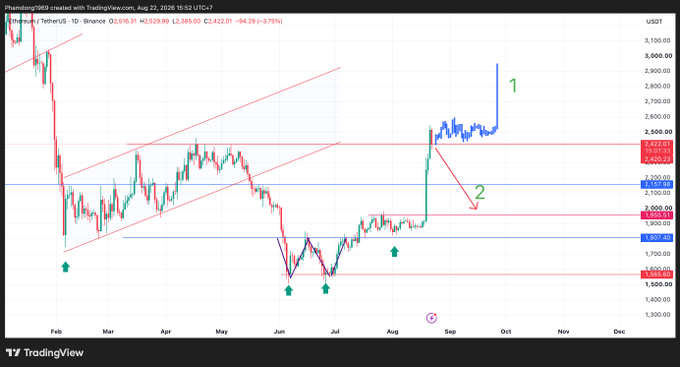Click the green scenario label 2

480,192
